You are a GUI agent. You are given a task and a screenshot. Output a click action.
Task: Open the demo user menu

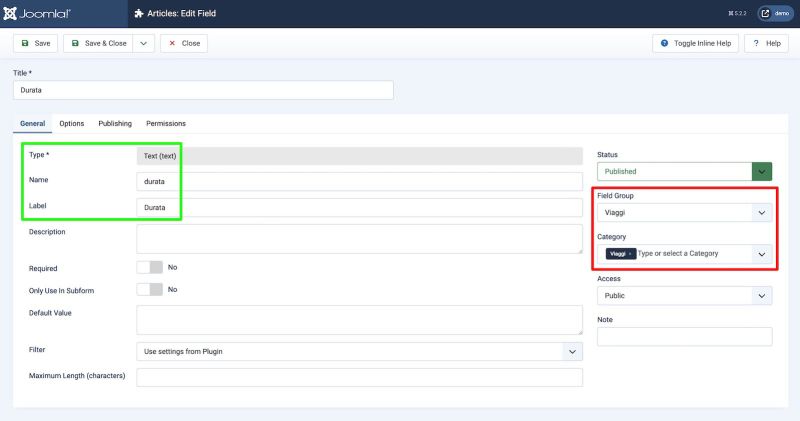point(775,14)
